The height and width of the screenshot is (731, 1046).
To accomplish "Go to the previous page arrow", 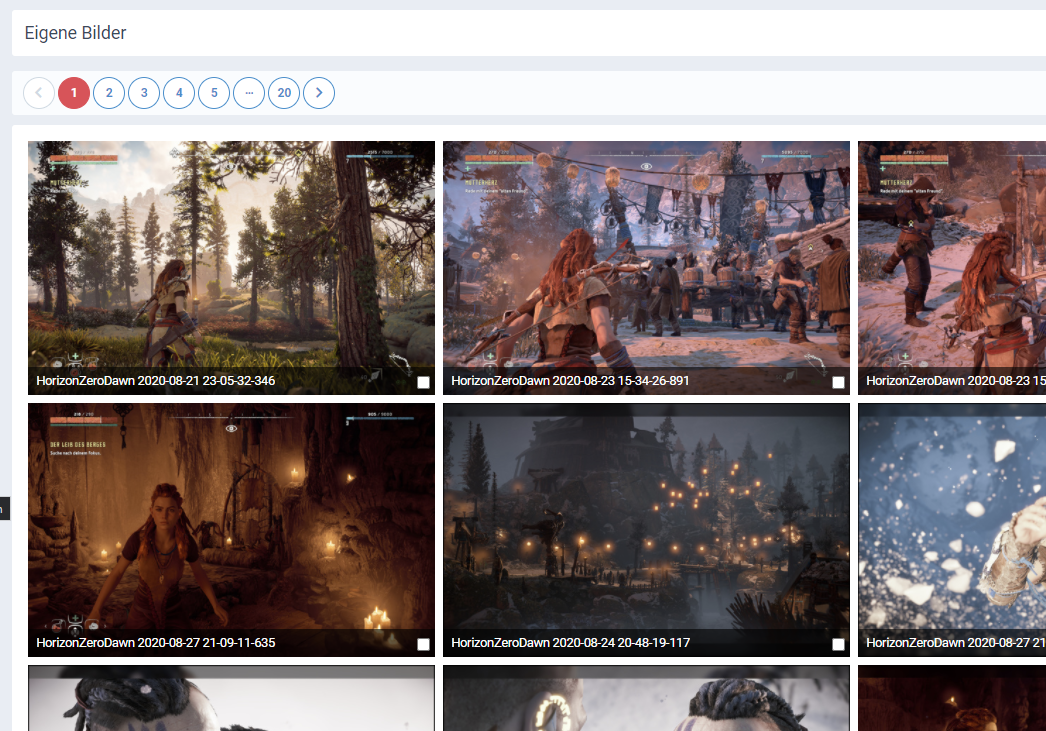I will tap(39, 93).
